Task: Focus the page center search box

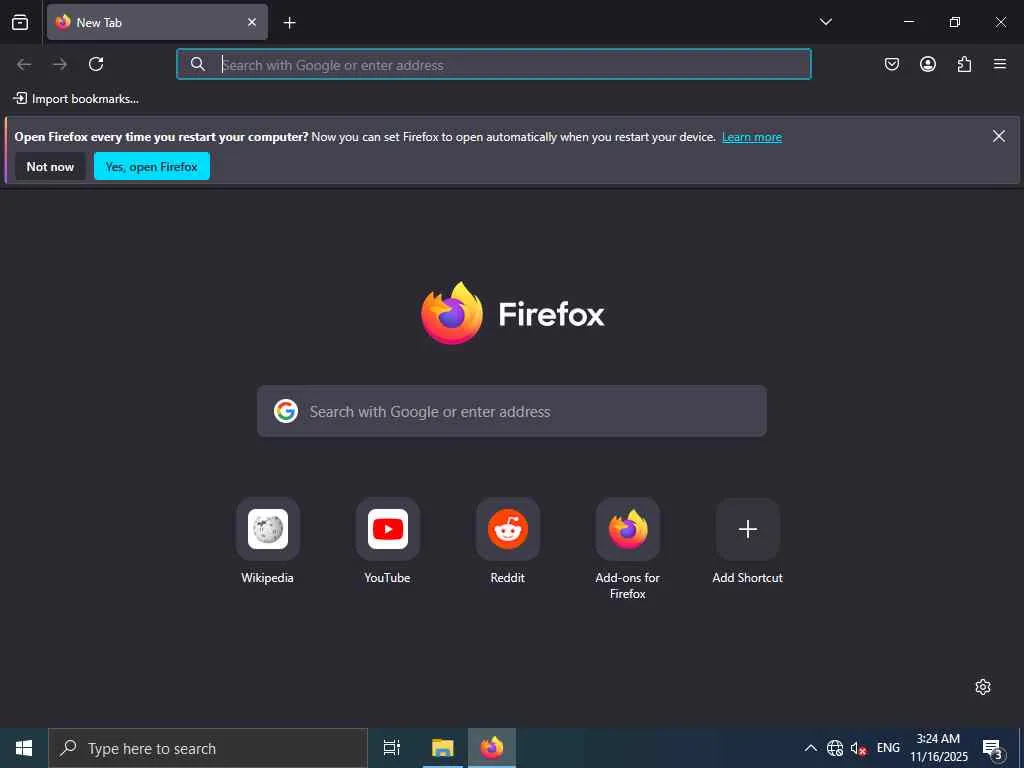Action: tap(511, 411)
